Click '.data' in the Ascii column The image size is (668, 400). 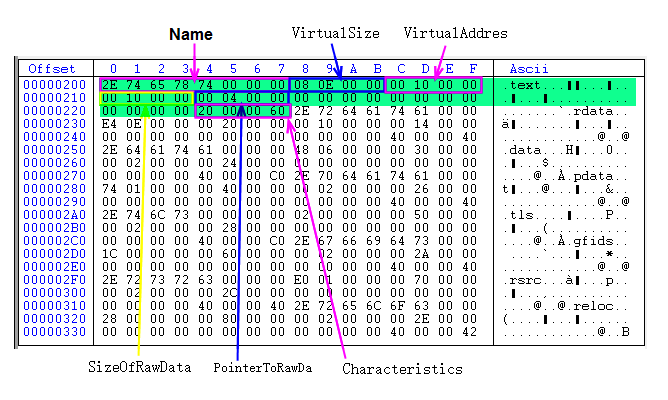522,150
